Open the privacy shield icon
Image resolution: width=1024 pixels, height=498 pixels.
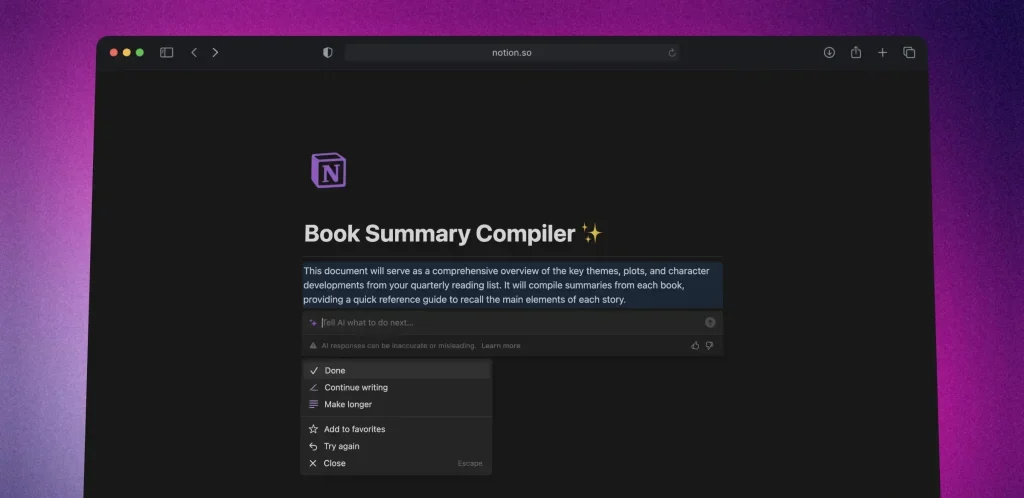(x=328, y=52)
